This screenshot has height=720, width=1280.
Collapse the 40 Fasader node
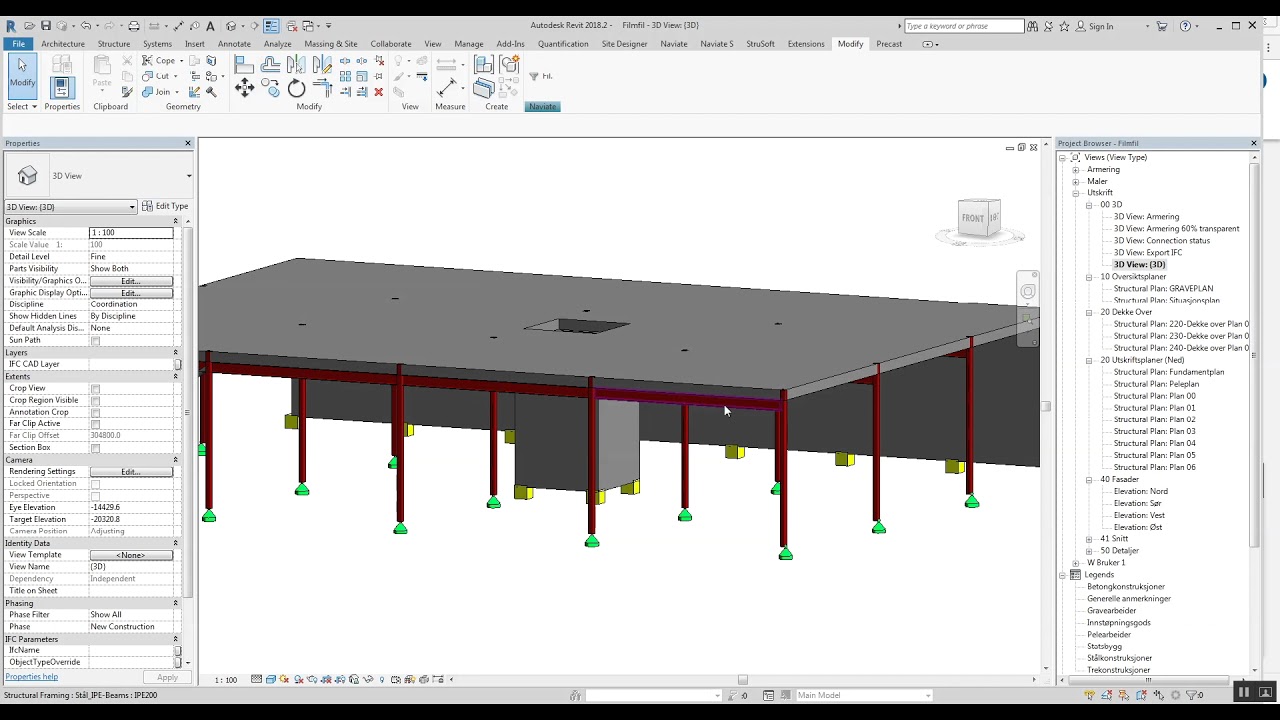pyautogui.click(x=1089, y=480)
